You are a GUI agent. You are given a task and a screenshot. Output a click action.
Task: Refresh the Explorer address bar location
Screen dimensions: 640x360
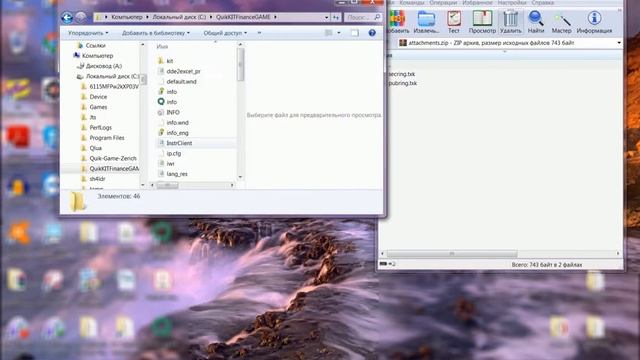click(x=336, y=17)
